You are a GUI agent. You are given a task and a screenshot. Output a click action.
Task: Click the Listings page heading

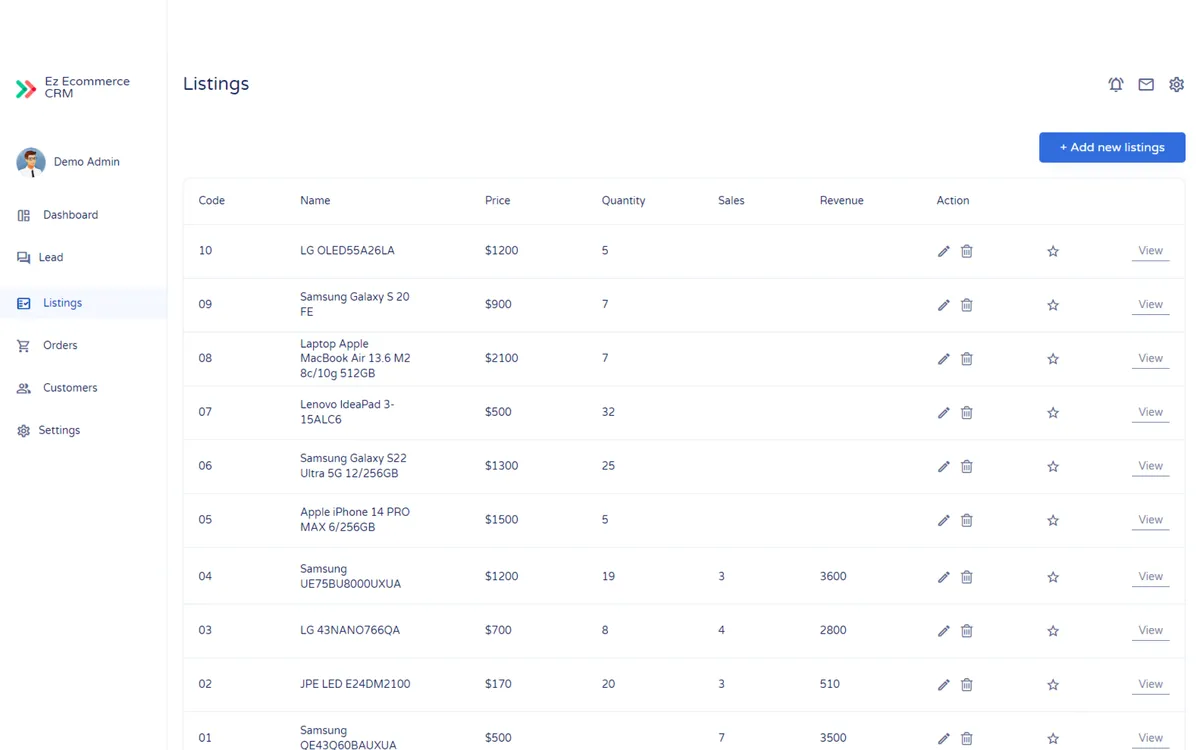pyautogui.click(x=216, y=84)
